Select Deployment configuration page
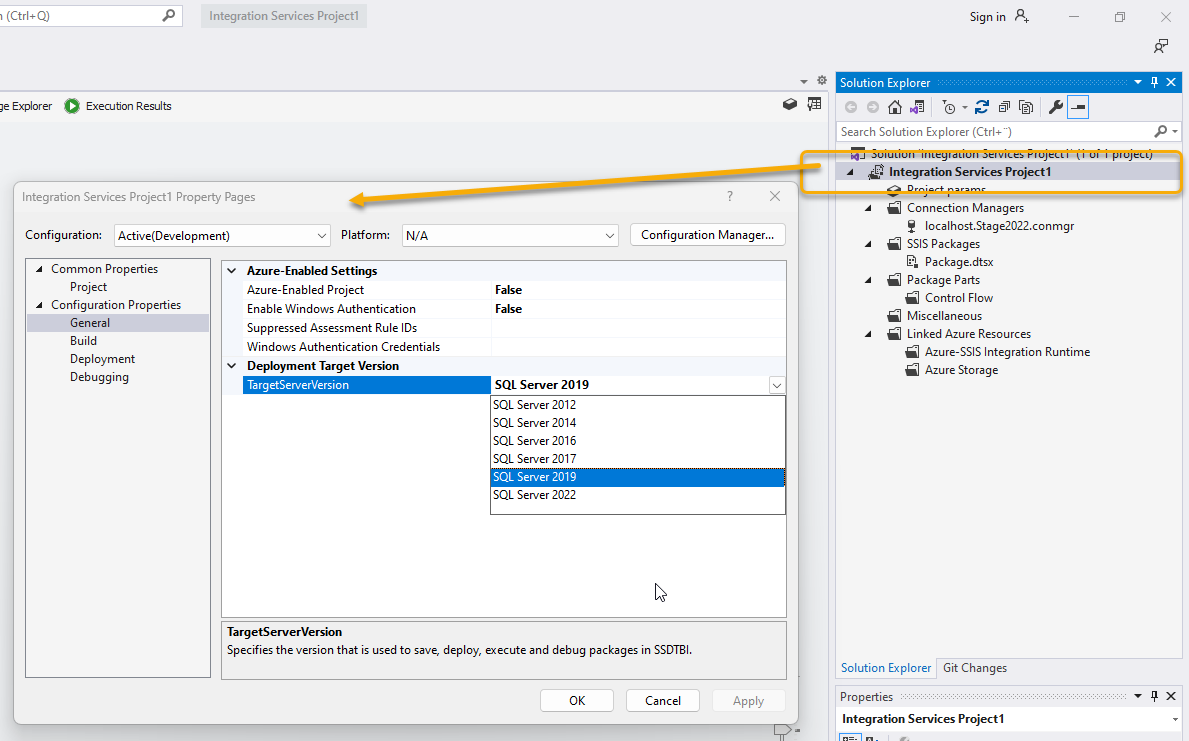The width and height of the screenshot is (1189, 741). click(x=102, y=359)
